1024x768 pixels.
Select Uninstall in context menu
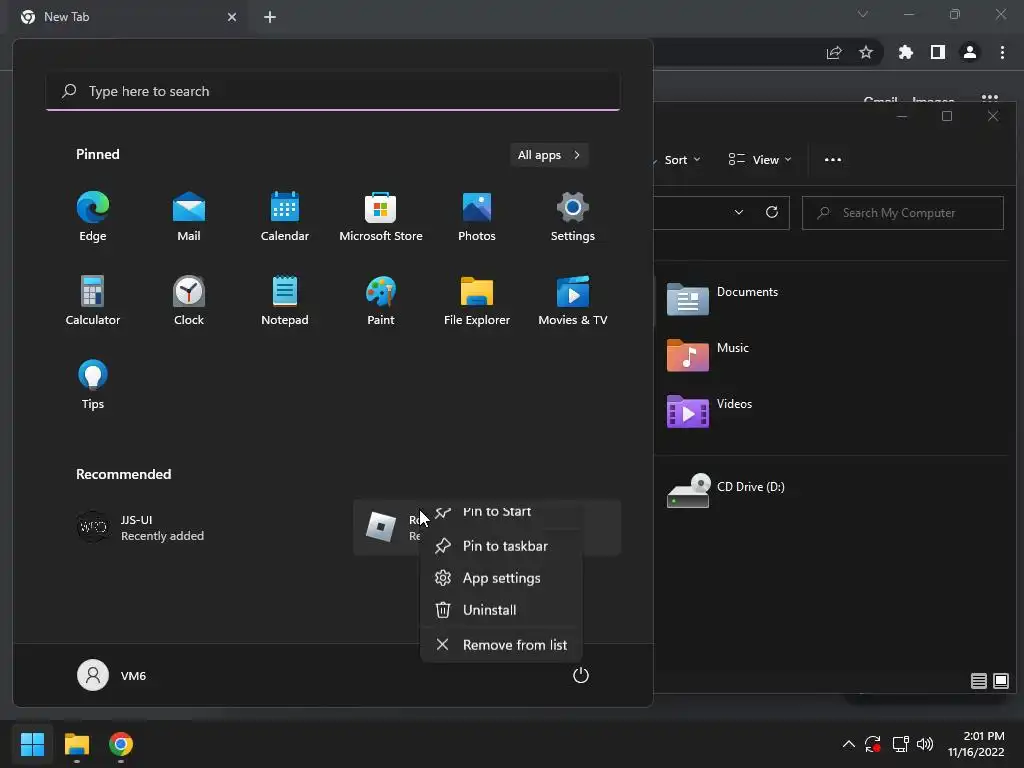pyautogui.click(x=501, y=610)
